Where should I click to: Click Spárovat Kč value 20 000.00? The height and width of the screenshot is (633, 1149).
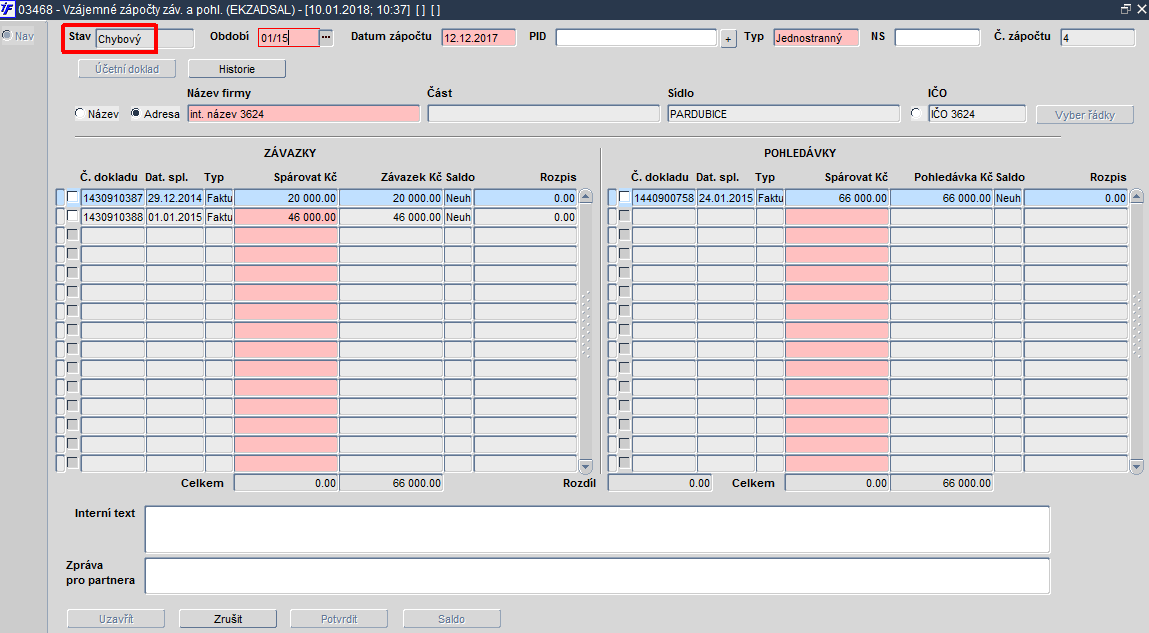286,198
